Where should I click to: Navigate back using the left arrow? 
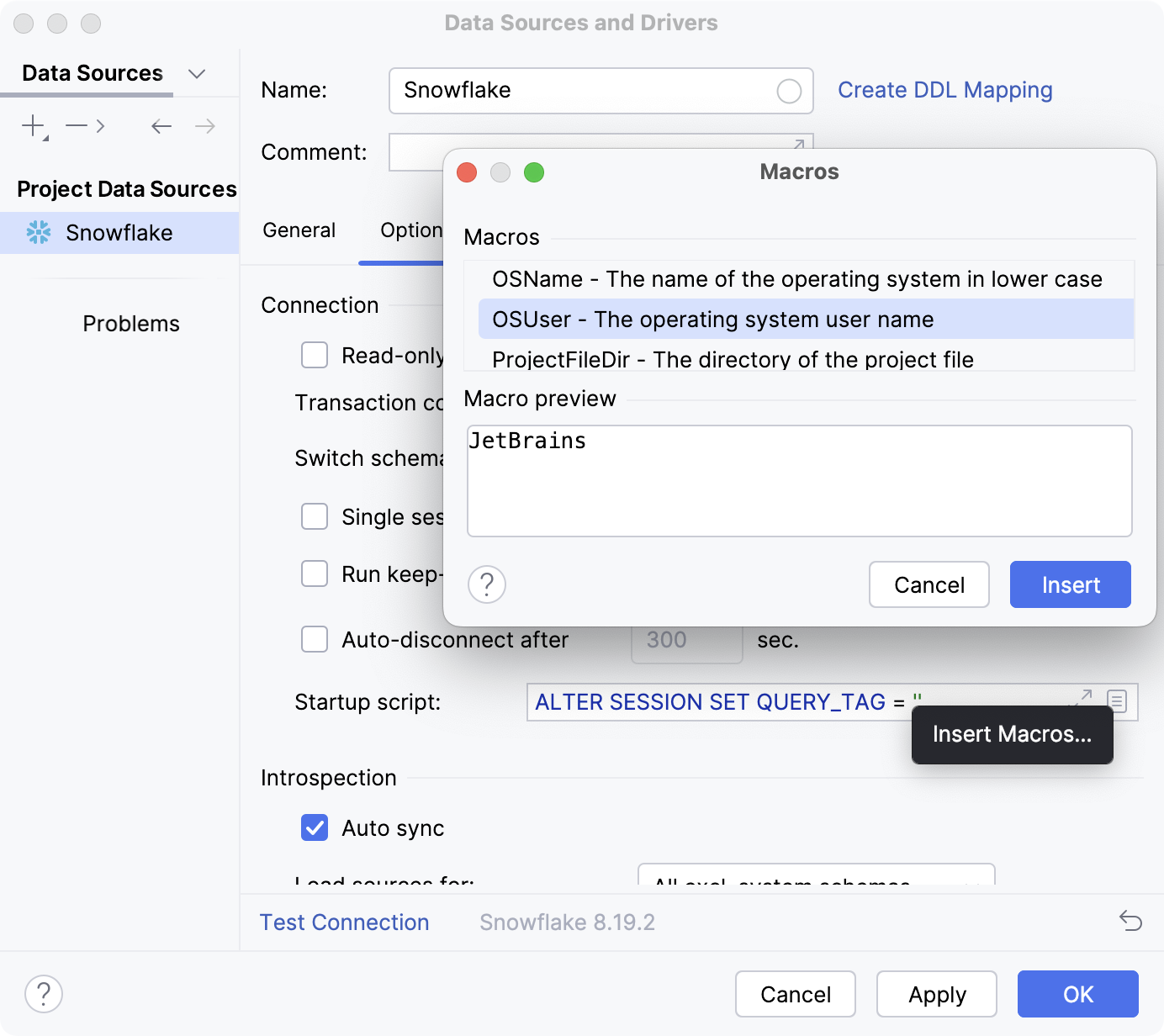click(161, 126)
